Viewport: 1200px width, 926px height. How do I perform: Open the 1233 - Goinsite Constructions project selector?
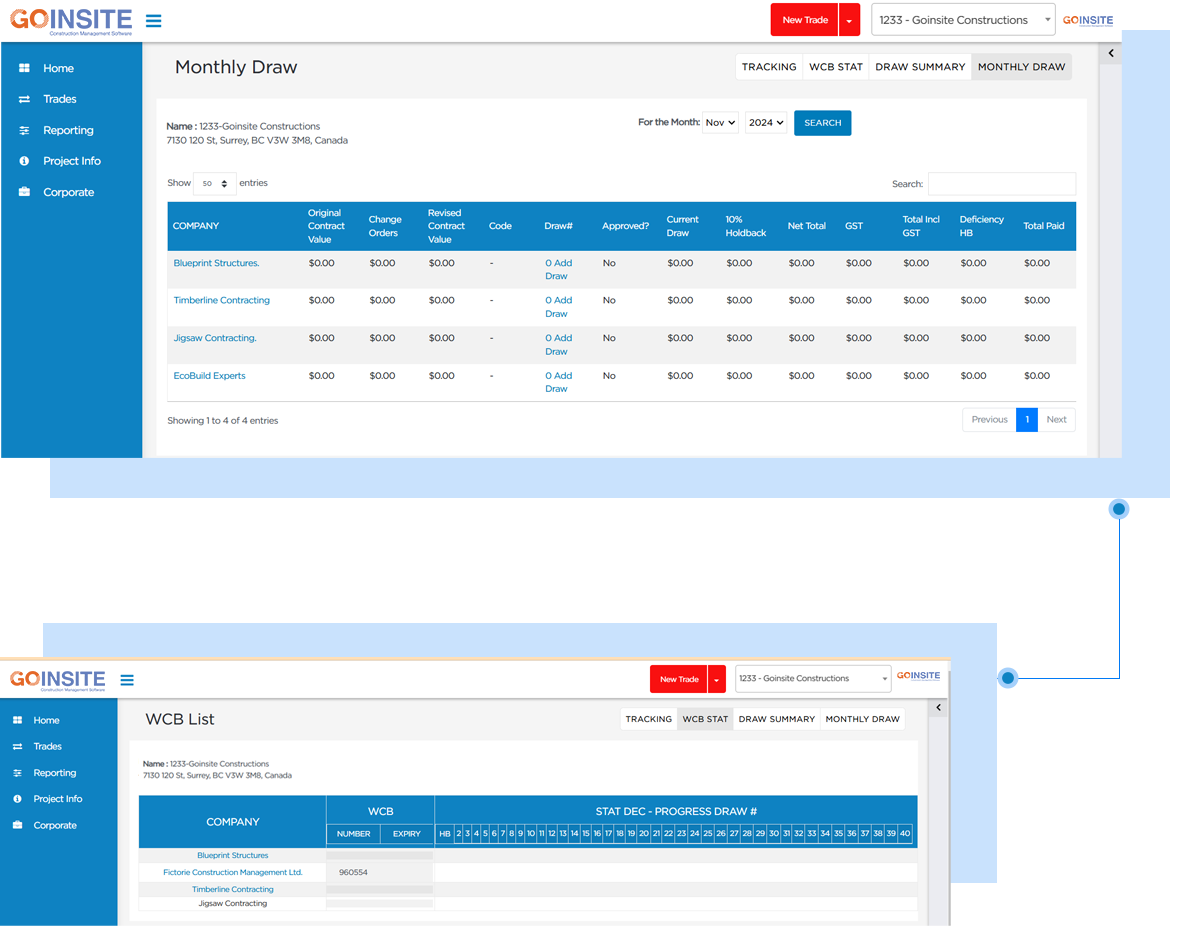pos(963,20)
